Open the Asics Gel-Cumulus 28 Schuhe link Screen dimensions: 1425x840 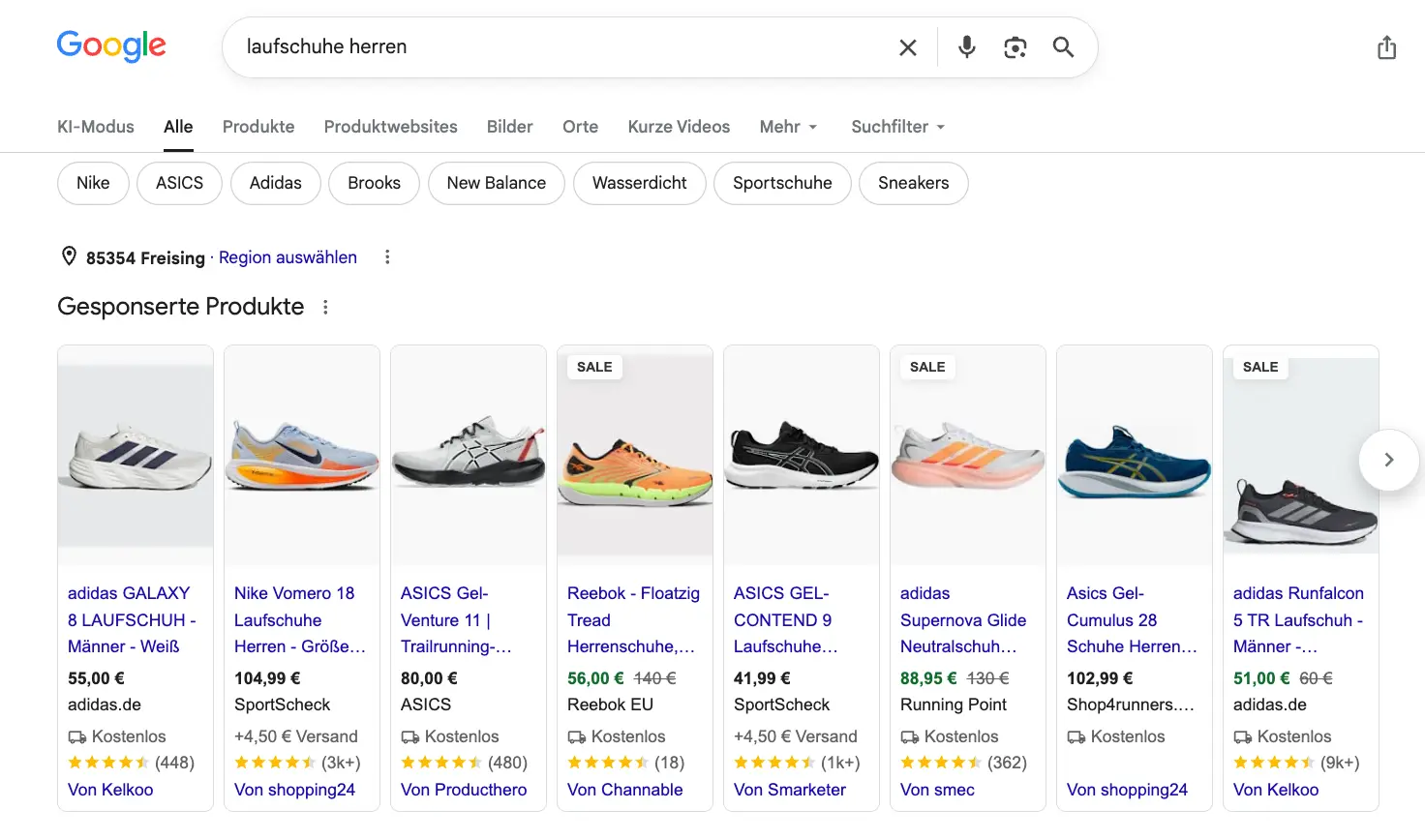coord(1132,619)
